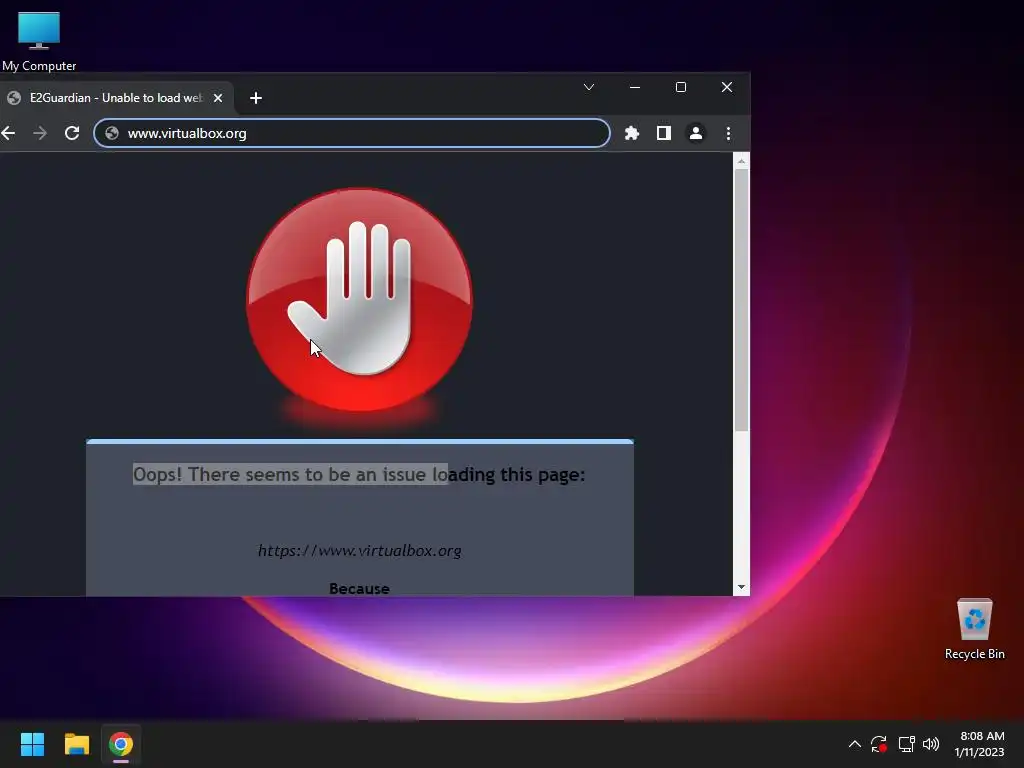Maximize the Chrome window

(x=680, y=87)
